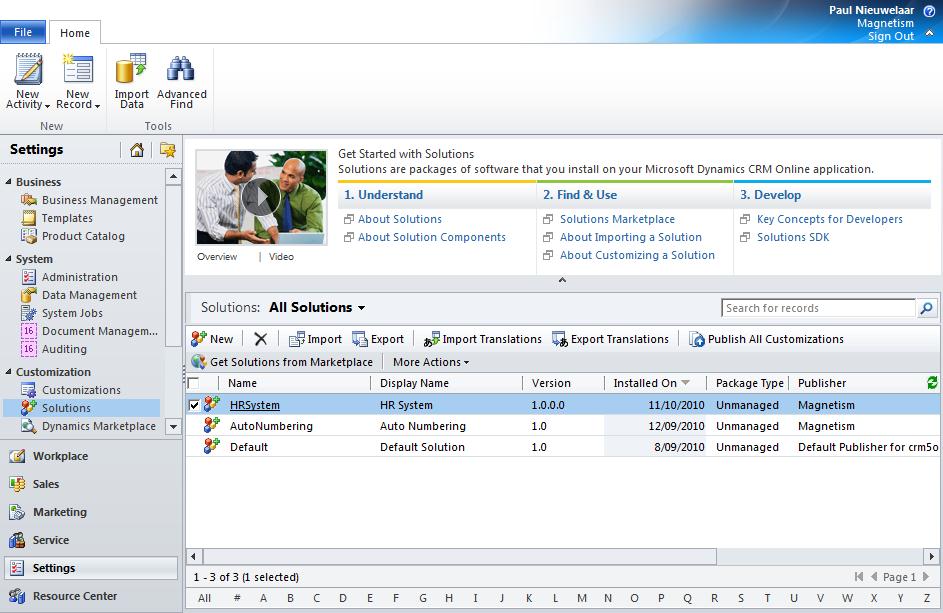Click Publish All Customizations button
Screen dimensions: 943x613
coord(766,339)
